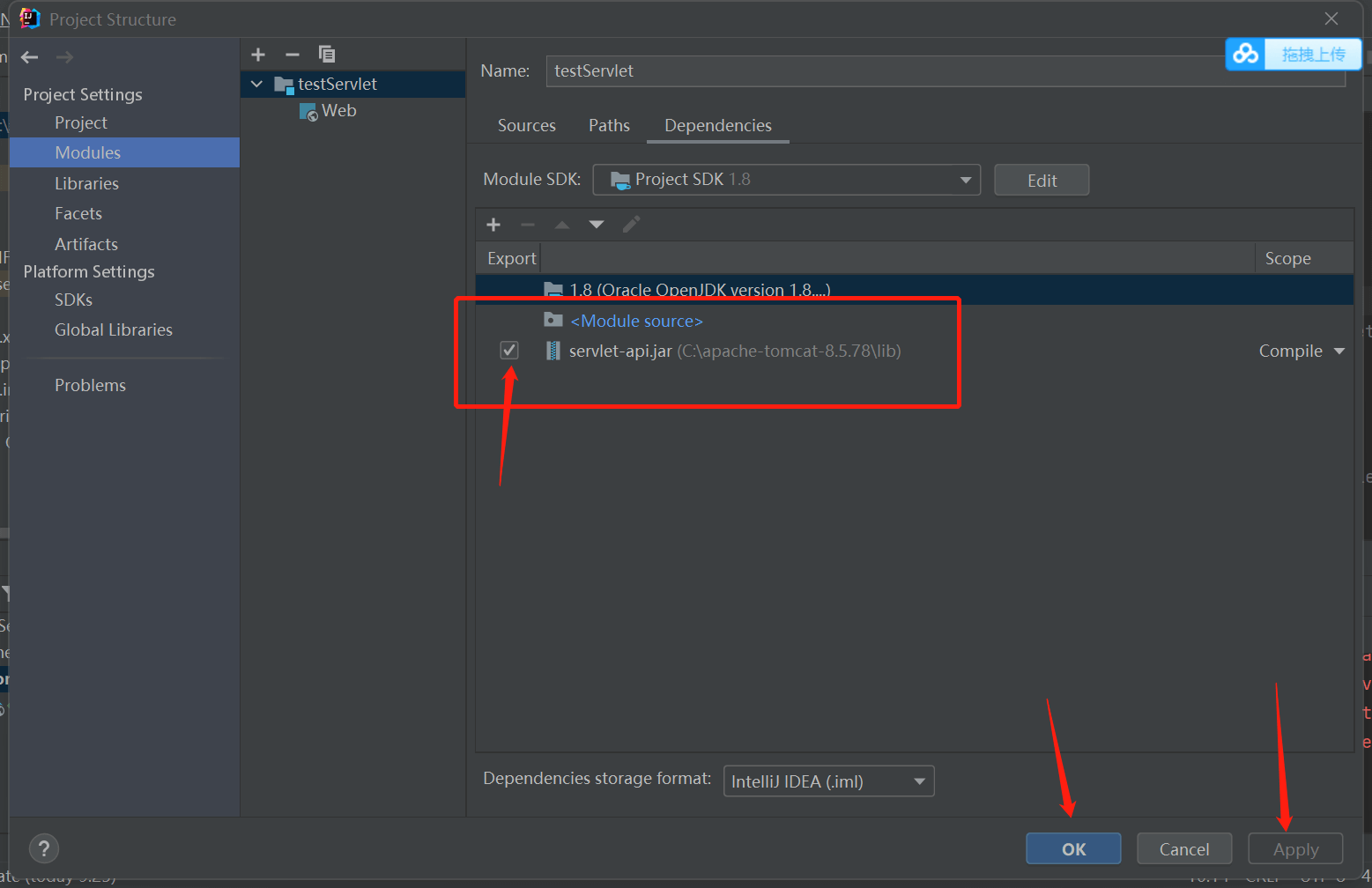1372x888 pixels.
Task: Show Problems list
Action: tap(90, 385)
